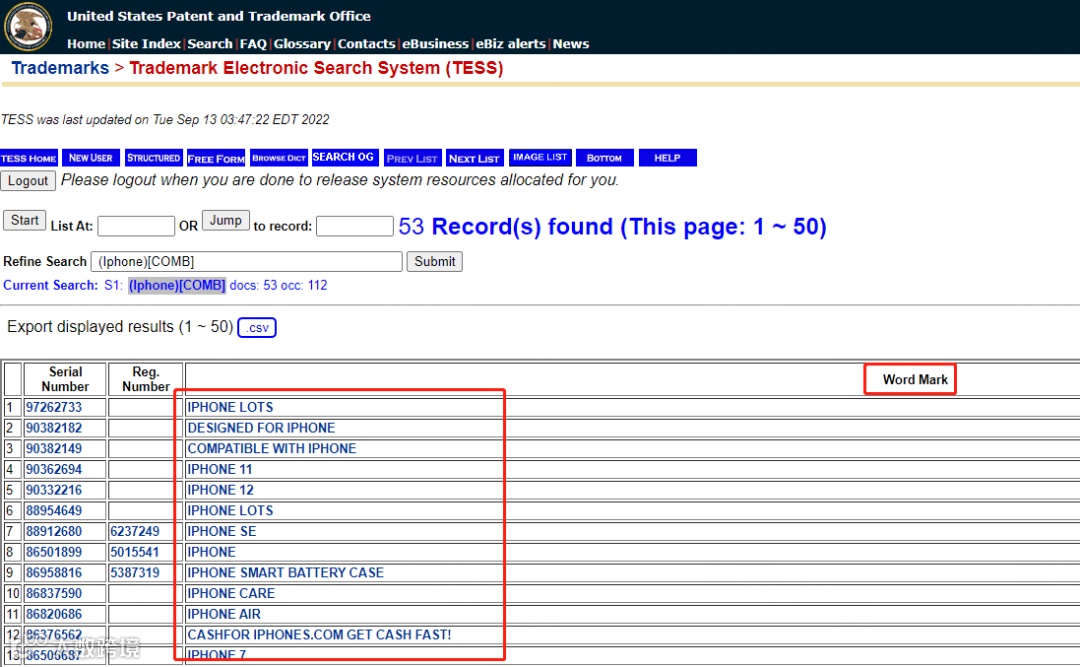The image size is (1080, 667).
Task: Click the Browse Dict button
Action: 279,158
